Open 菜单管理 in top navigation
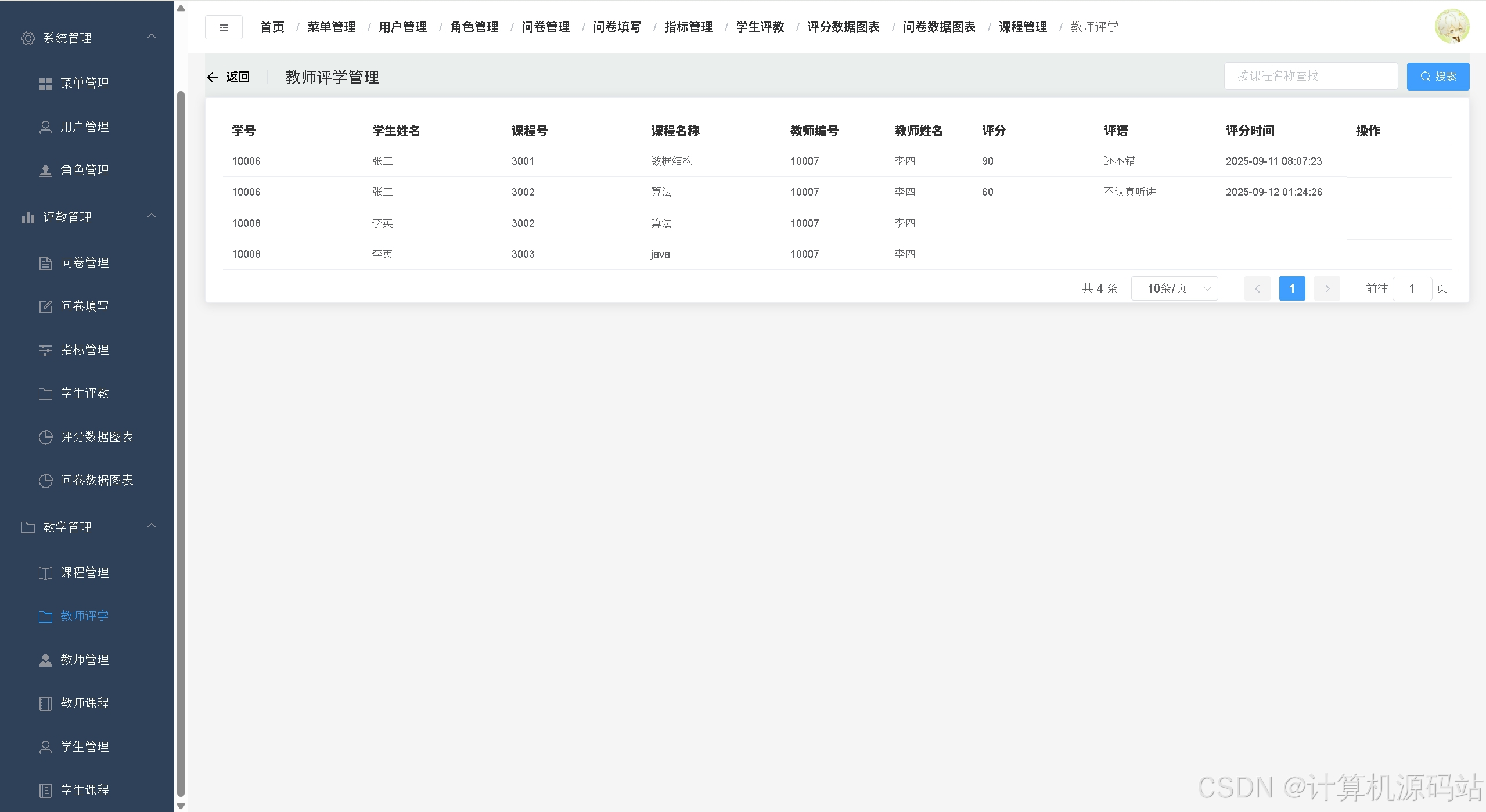Viewport: 1486px width, 812px height. tap(332, 27)
